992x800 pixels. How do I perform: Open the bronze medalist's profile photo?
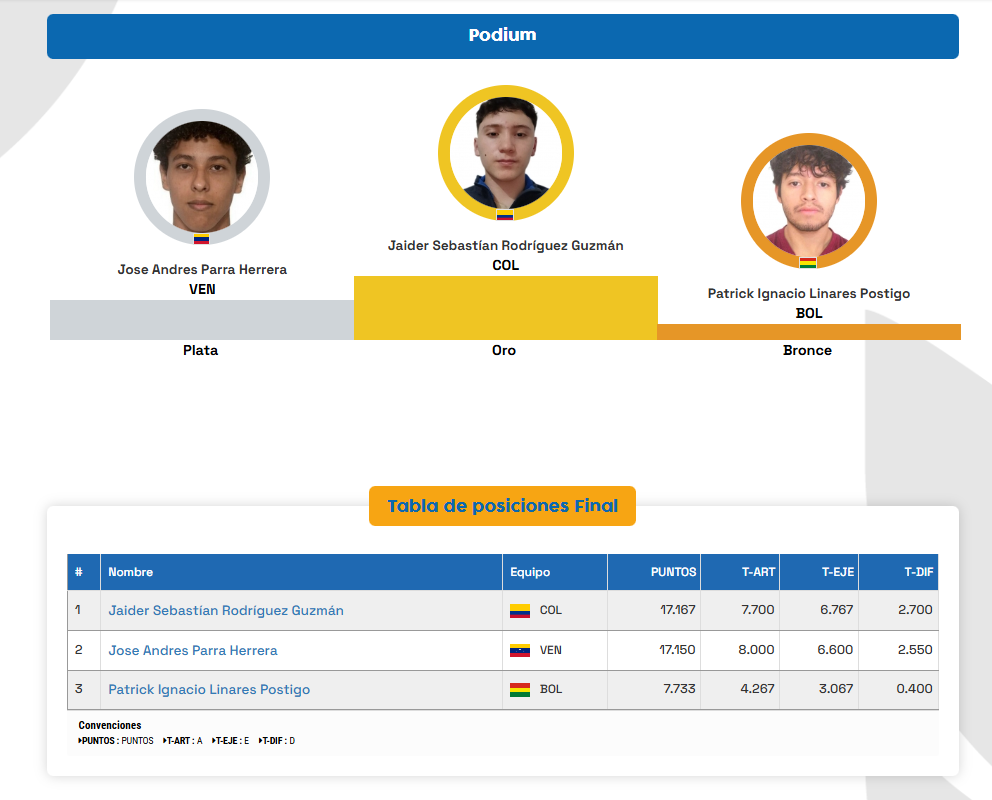(x=808, y=200)
